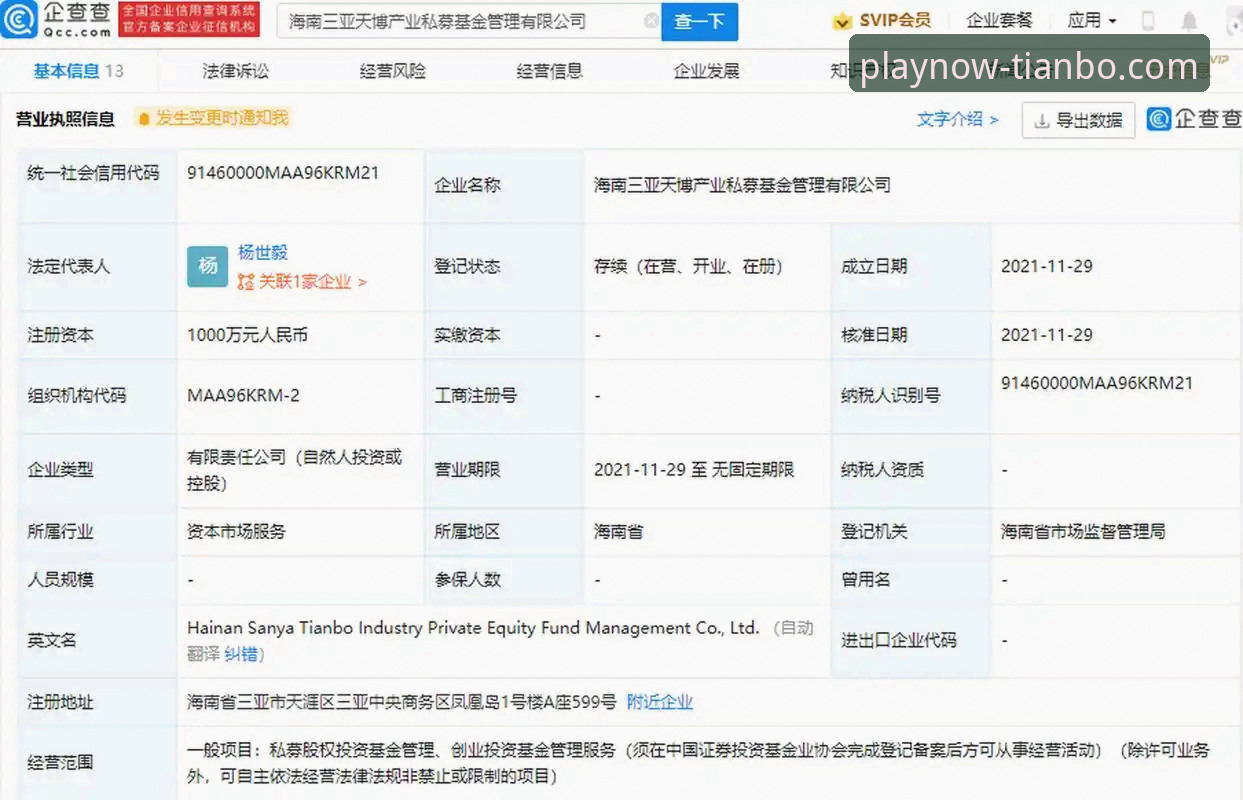Expand 关联1家企业 related companies link

coord(302,282)
